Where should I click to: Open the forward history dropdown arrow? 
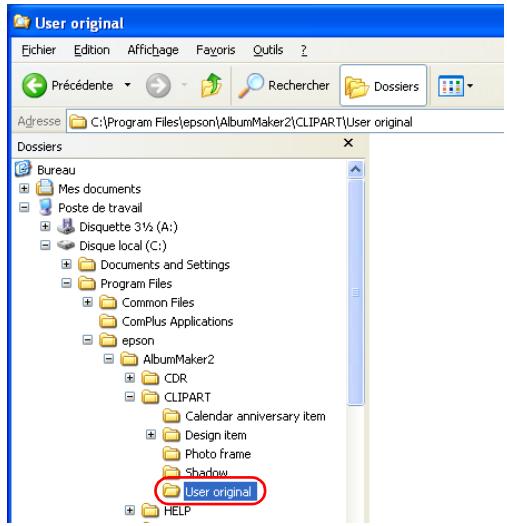click(184, 85)
